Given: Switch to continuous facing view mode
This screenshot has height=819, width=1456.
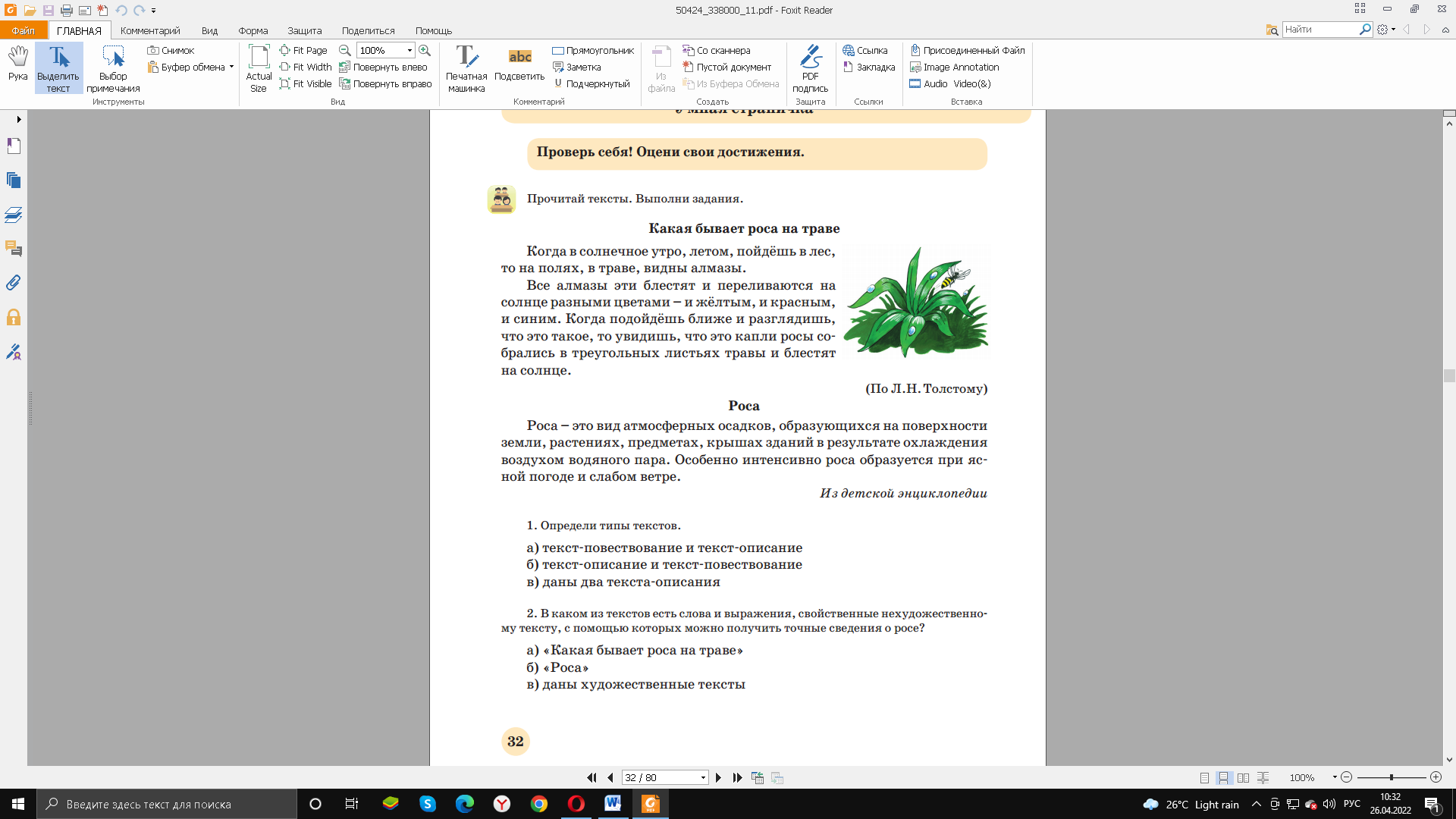Looking at the screenshot, I should pos(1263,778).
